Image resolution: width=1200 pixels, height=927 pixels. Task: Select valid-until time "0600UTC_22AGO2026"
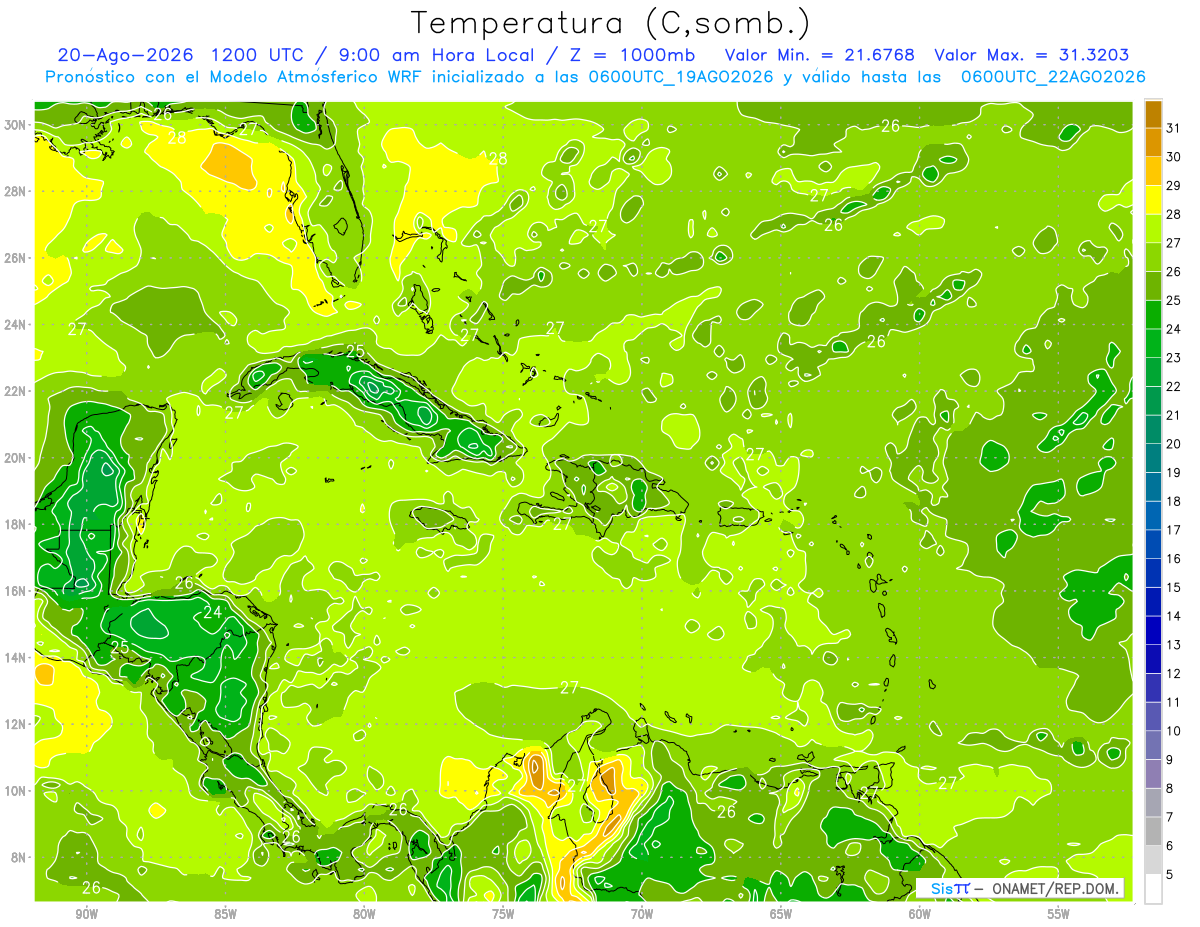coord(1053,77)
